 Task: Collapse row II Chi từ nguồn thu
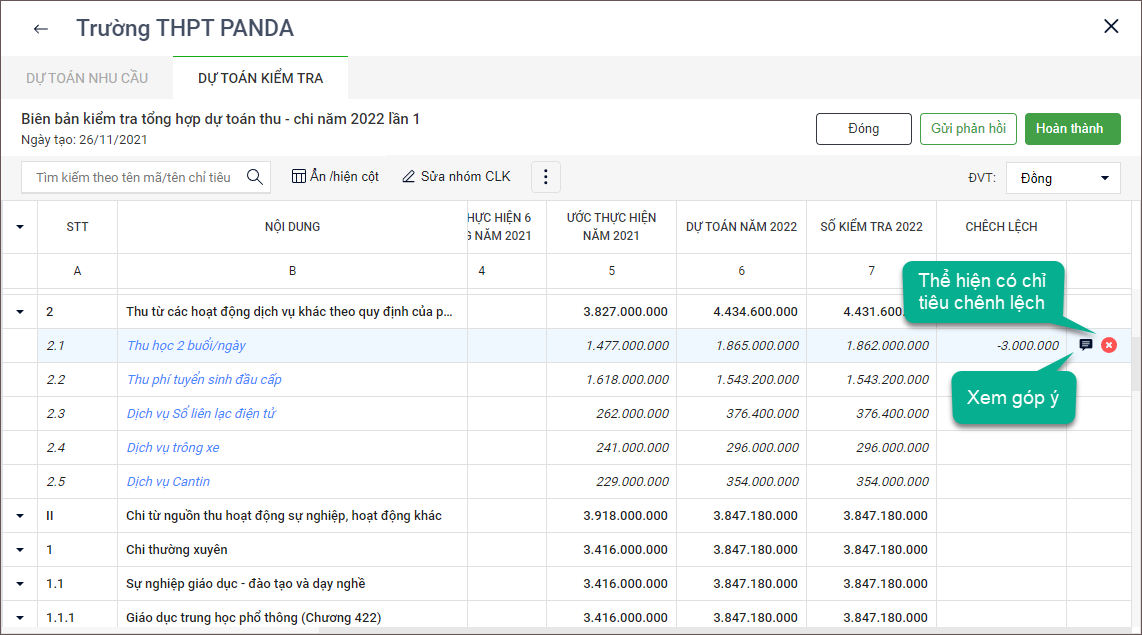click(20, 516)
